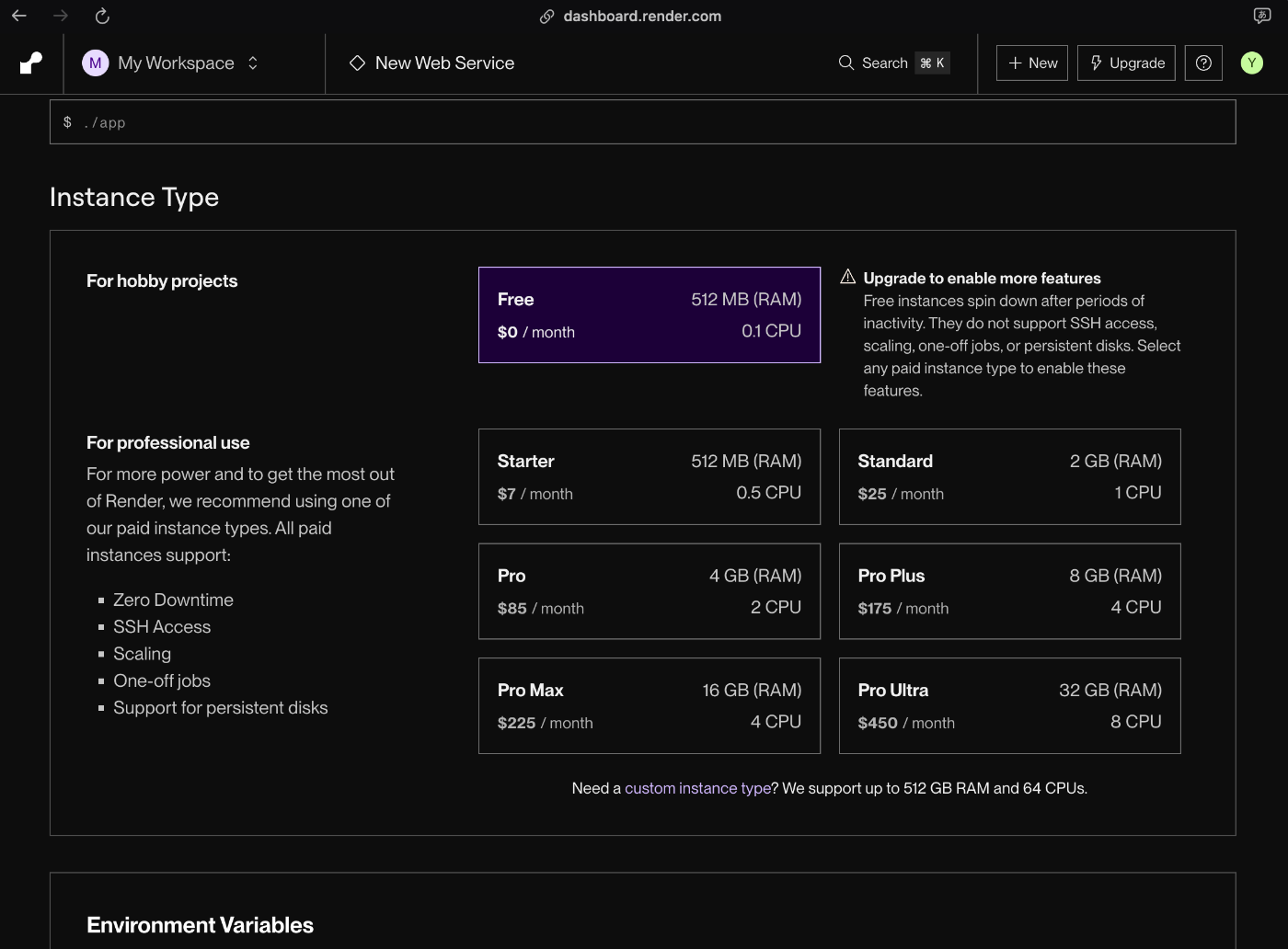Click the M workspace avatar

(96, 63)
